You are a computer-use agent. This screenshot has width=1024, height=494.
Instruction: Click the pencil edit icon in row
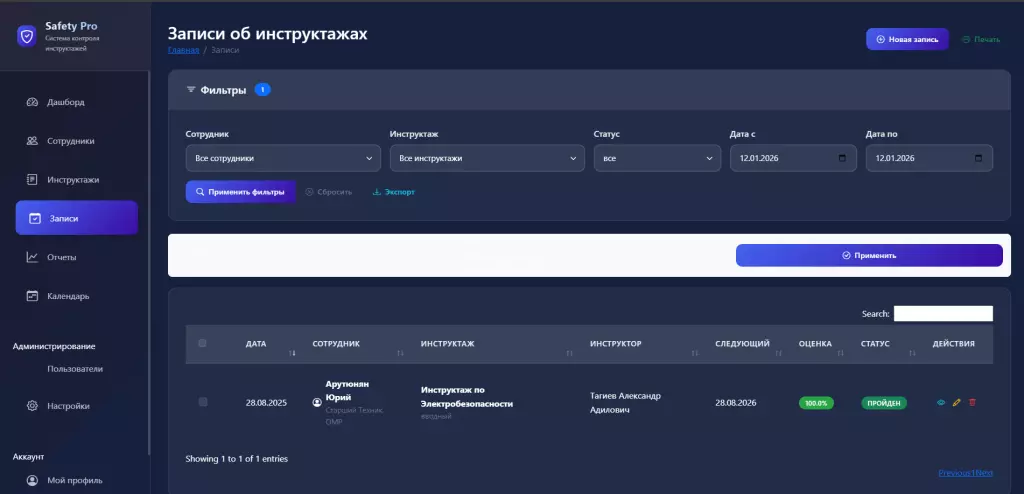click(x=957, y=403)
